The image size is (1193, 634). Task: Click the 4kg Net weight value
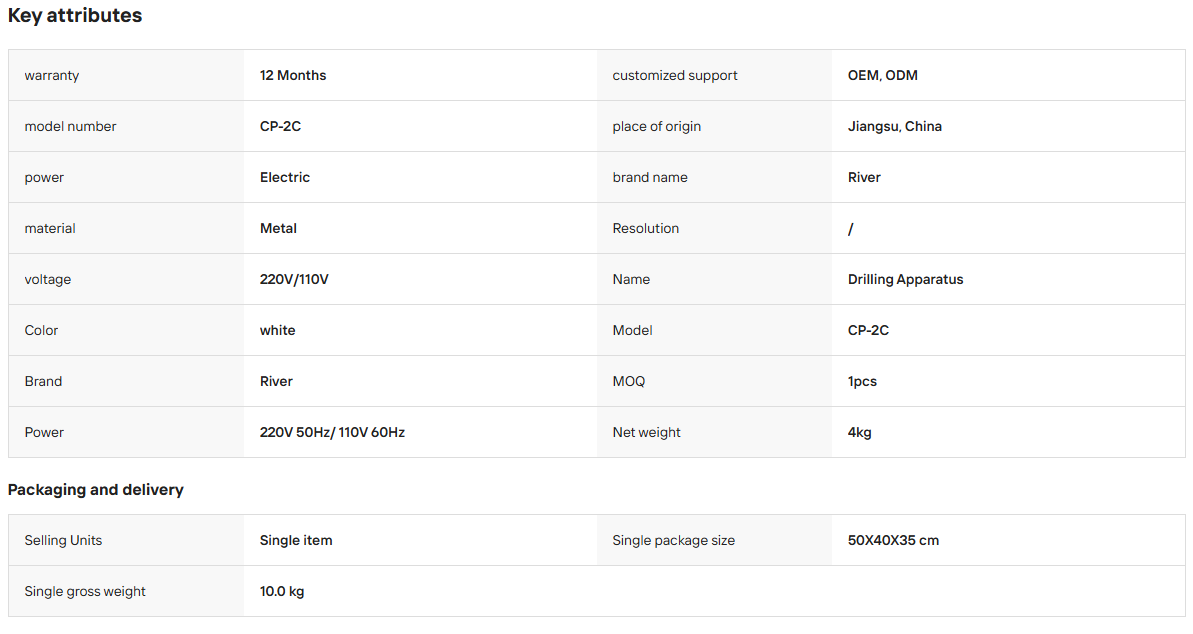click(860, 432)
